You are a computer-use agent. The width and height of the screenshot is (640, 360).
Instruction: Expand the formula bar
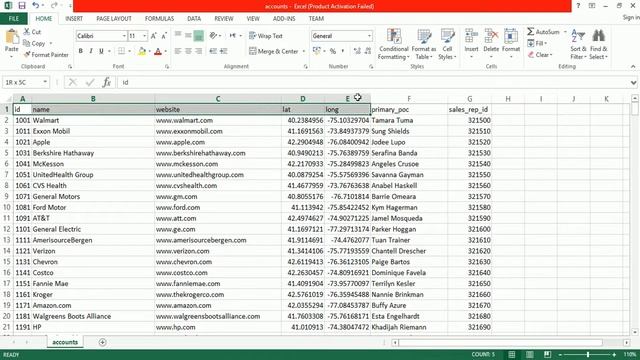(633, 82)
